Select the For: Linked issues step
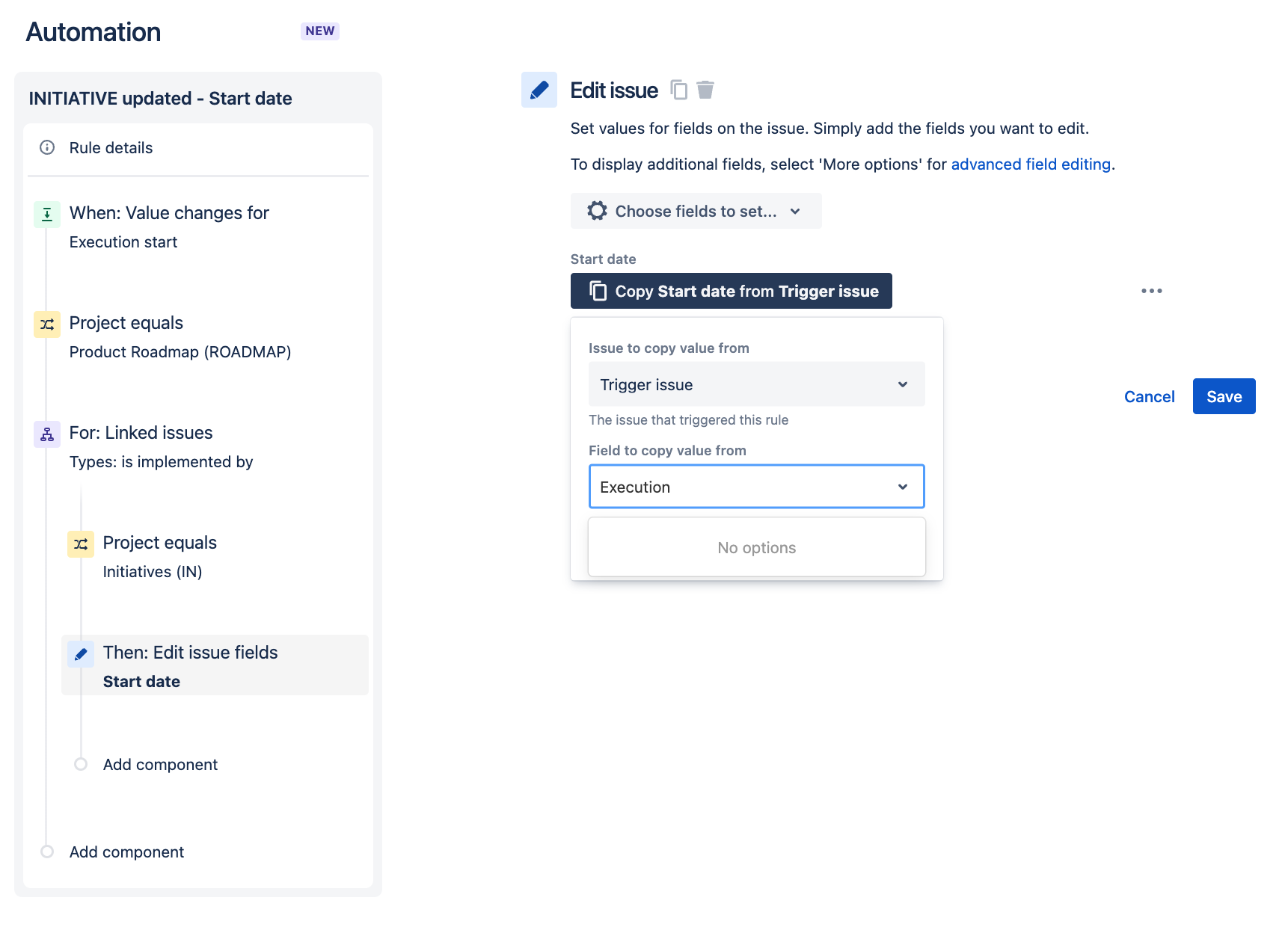 coord(198,446)
